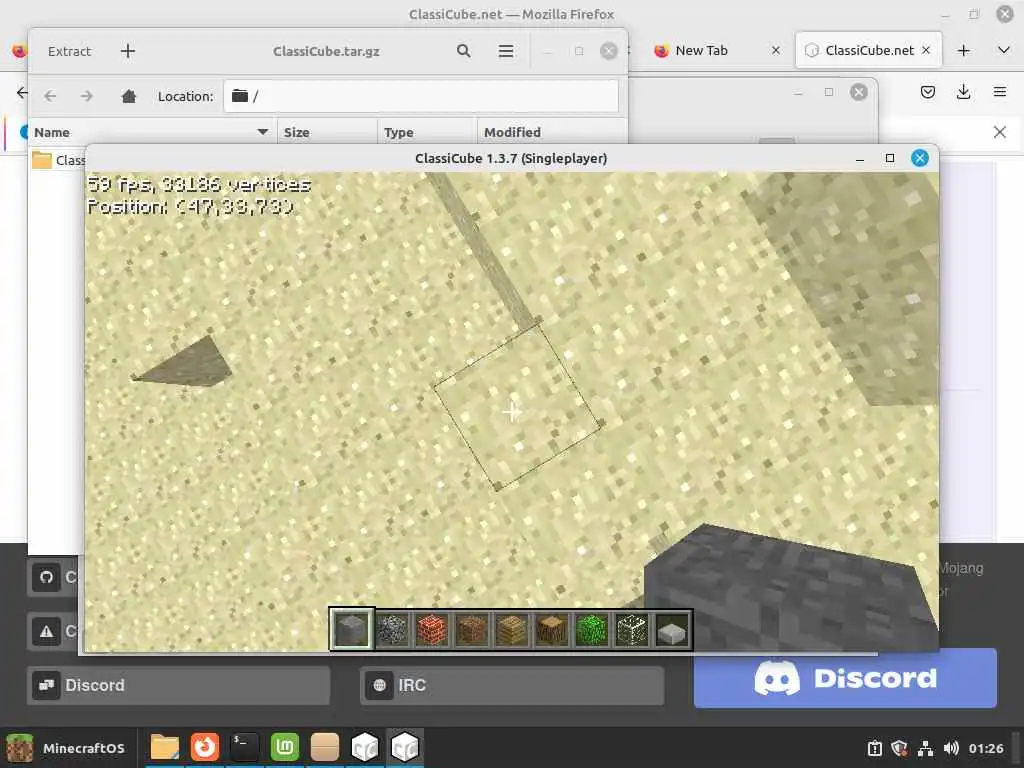Viewport: 1024px width, 768px height.
Task: Click the plus icon next to Extract
Action: [x=128, y=51]
